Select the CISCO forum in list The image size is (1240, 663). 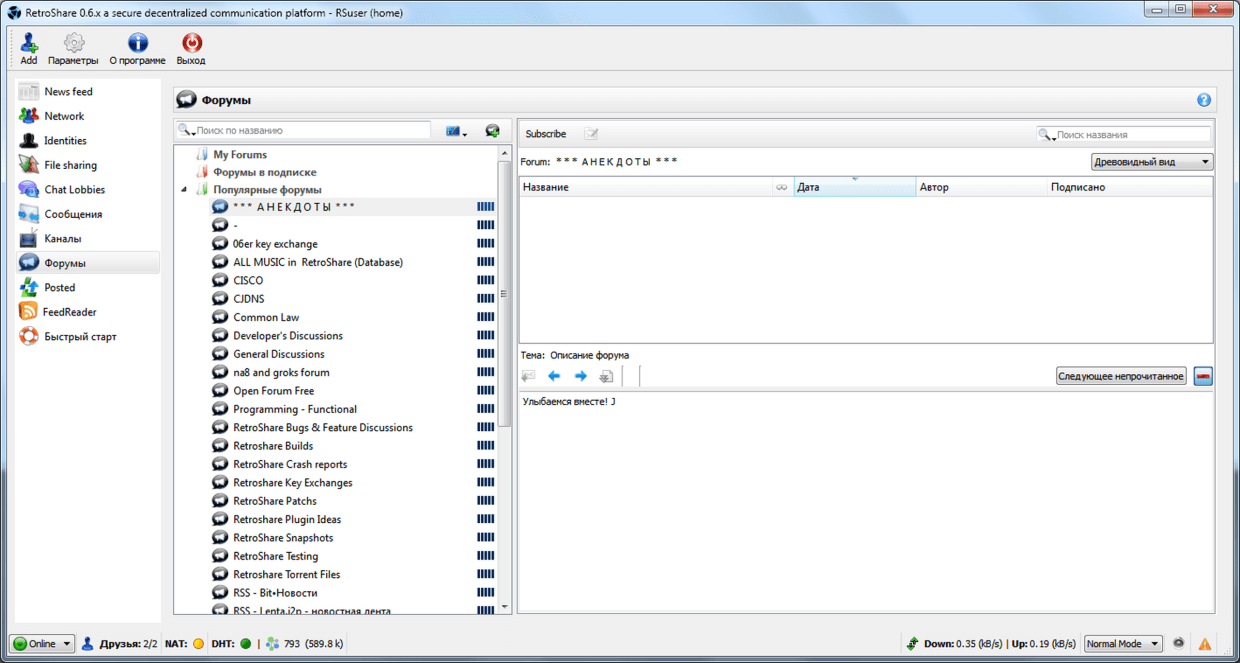(x=248, y=281)
